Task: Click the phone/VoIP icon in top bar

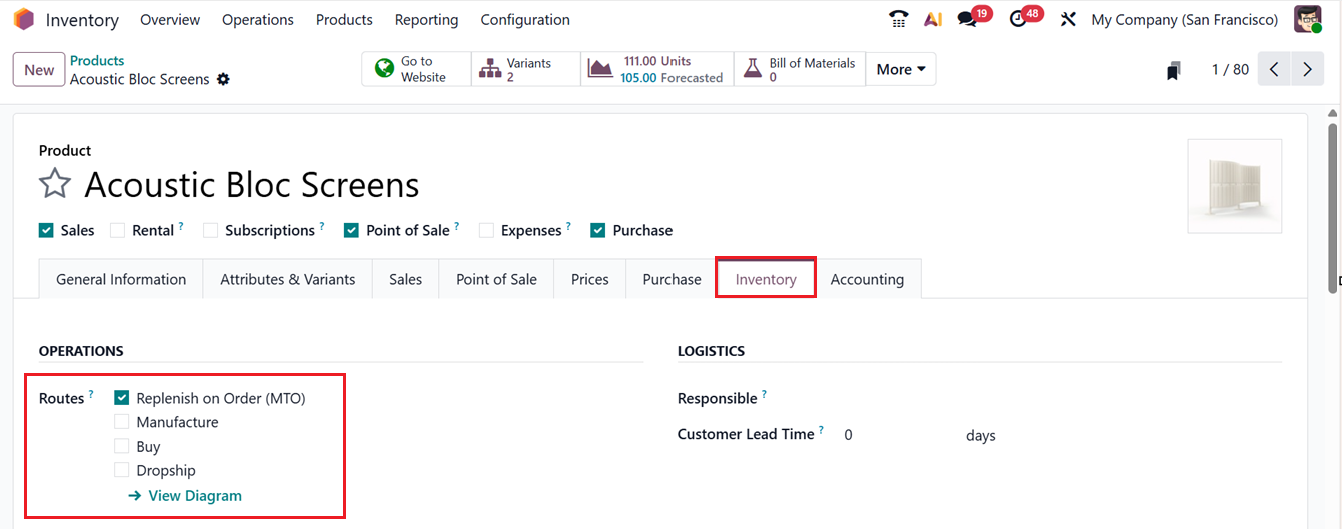Action: pyautogui.click(x=898, y=19)
